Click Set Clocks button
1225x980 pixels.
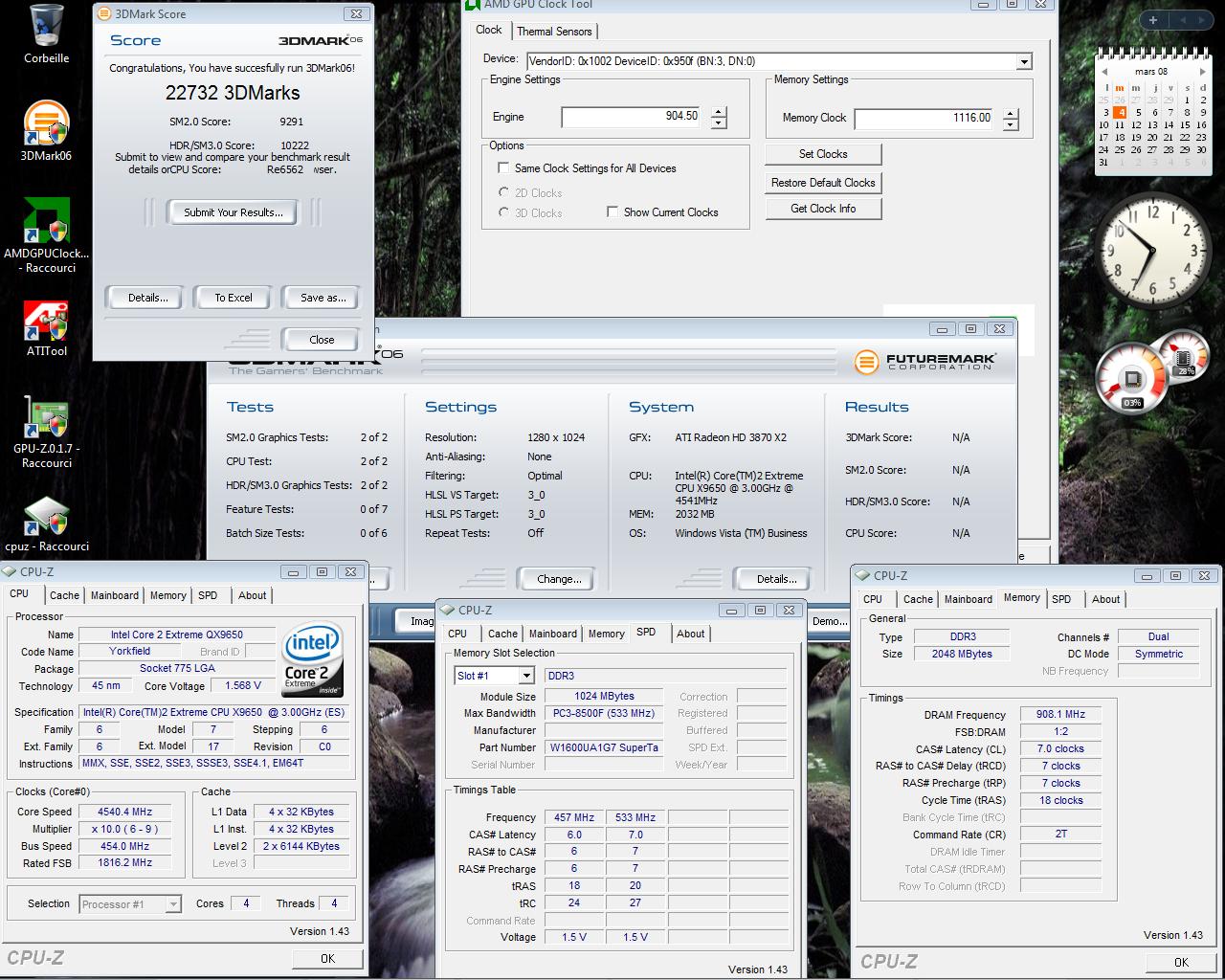click(823, 154)
